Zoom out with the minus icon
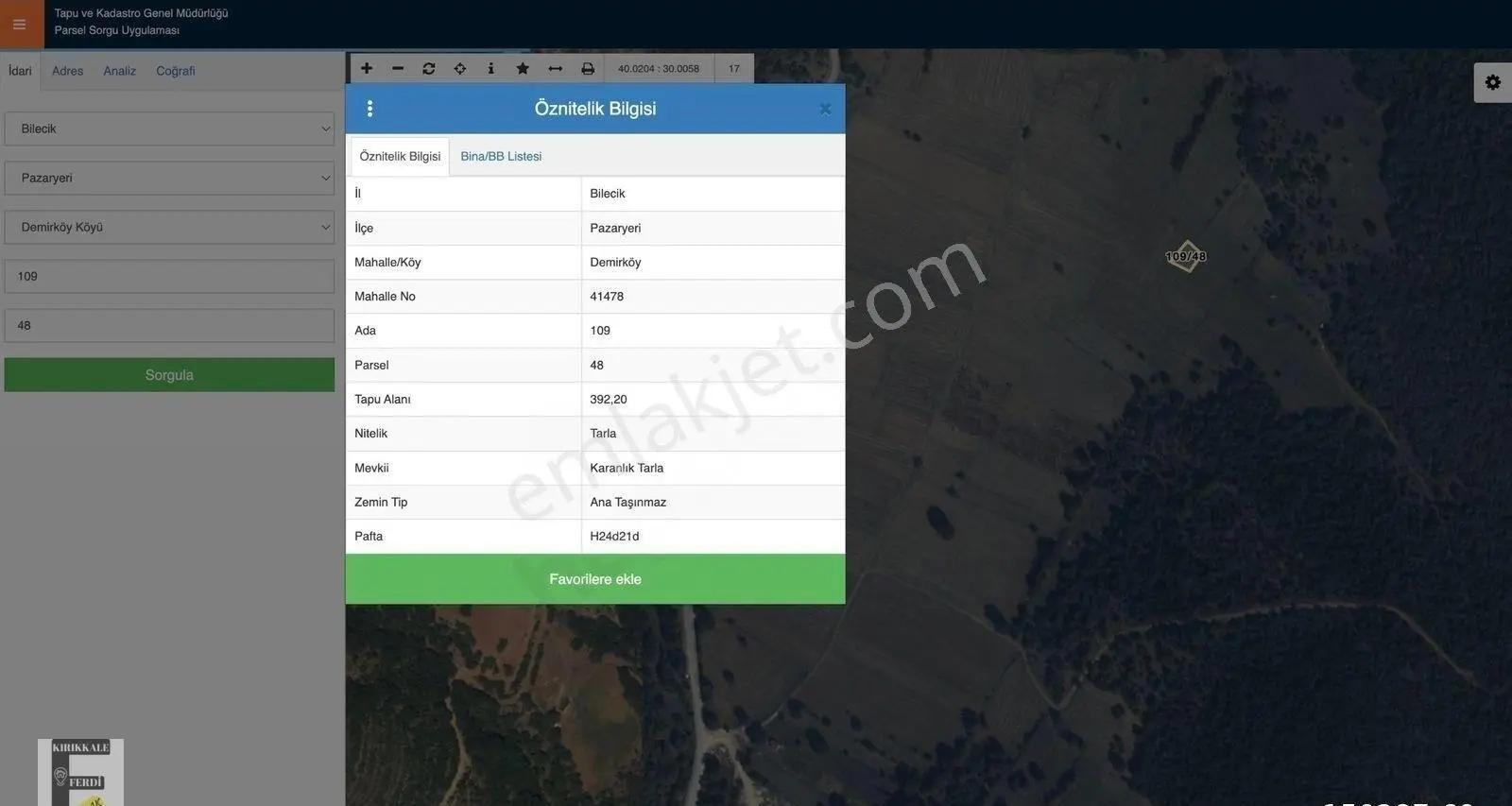This screenshot has width=1512, height=806. (398, 68)
